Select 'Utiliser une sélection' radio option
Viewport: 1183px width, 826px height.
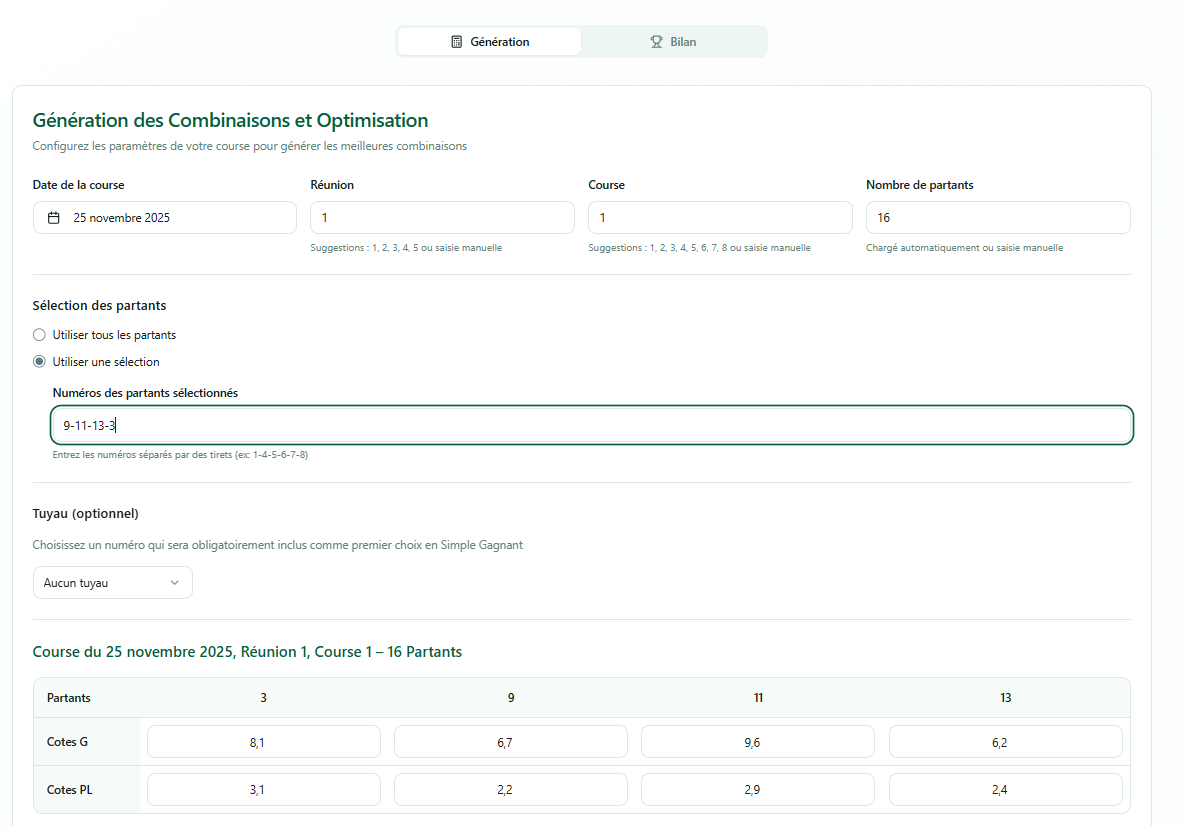(40, 362)
